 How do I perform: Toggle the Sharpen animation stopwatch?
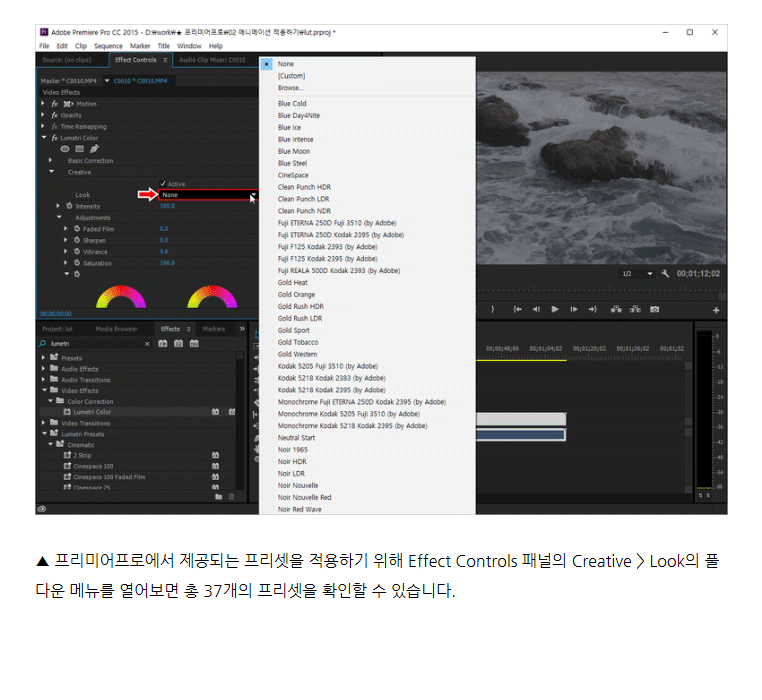pyautogui.click(x=77, y=240)
